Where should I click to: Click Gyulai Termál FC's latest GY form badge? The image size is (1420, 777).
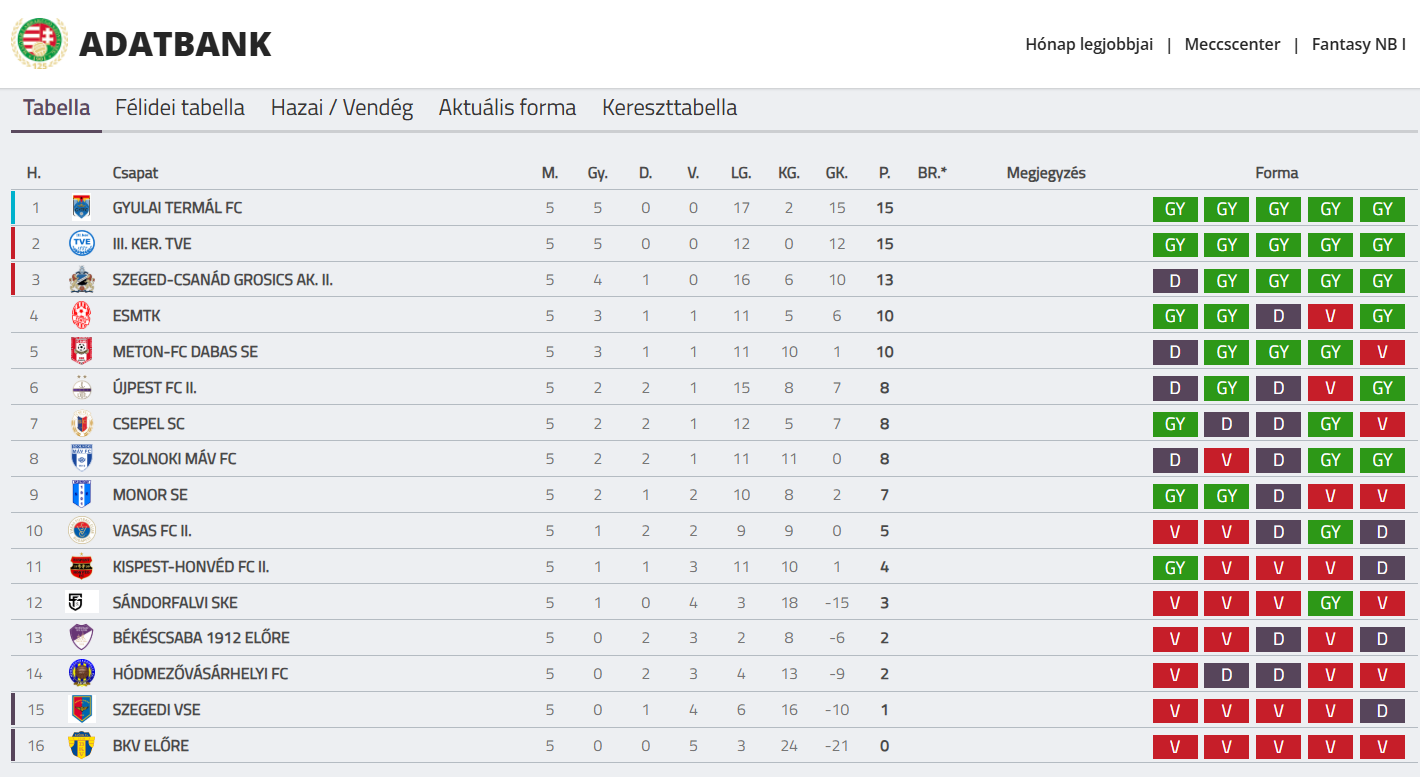pos(1382,209)
